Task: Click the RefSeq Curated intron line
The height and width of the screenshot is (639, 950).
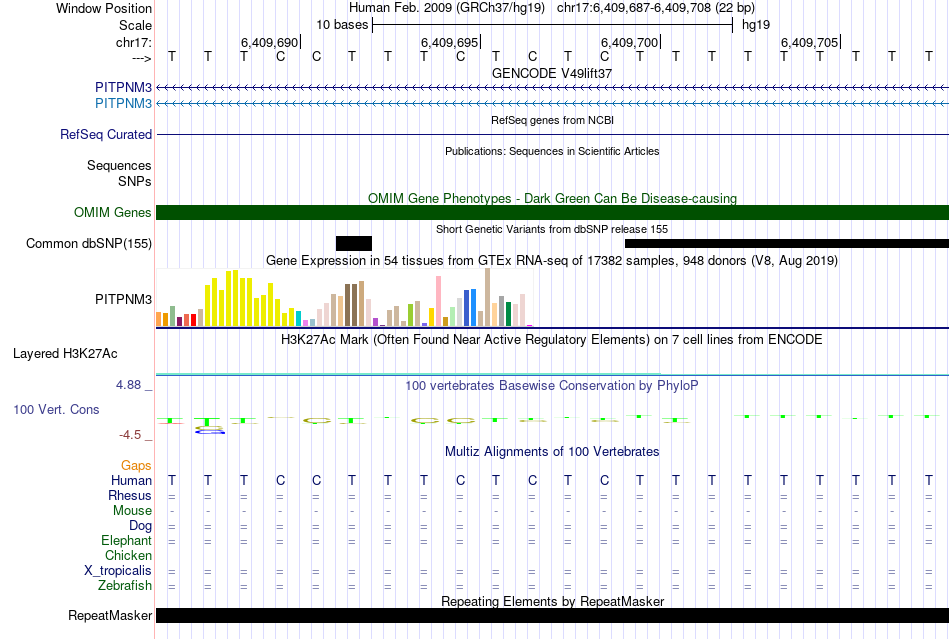Action: [x=552, y=134]
